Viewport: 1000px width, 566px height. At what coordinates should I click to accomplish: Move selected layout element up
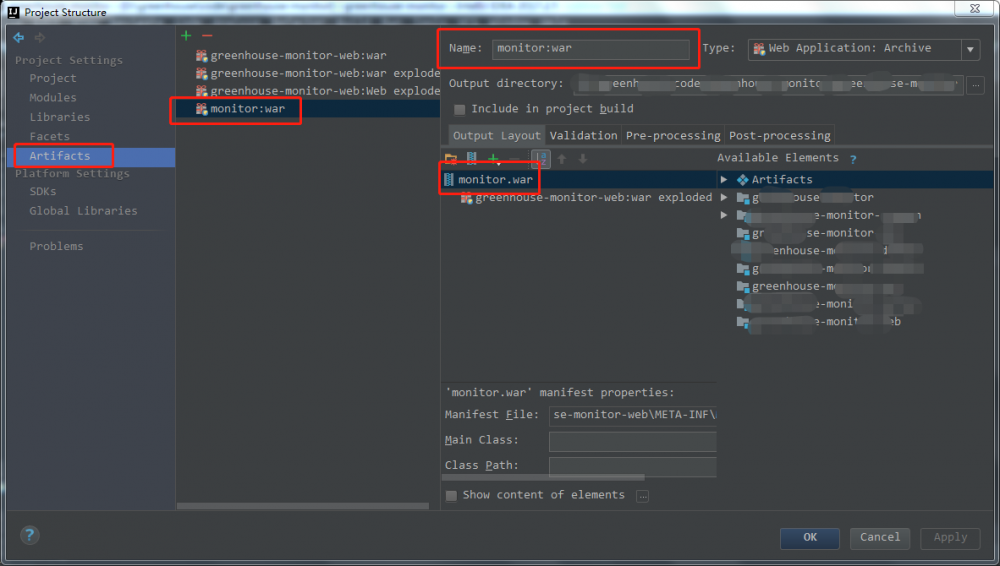pyautogui.click(x=562, y=158)
